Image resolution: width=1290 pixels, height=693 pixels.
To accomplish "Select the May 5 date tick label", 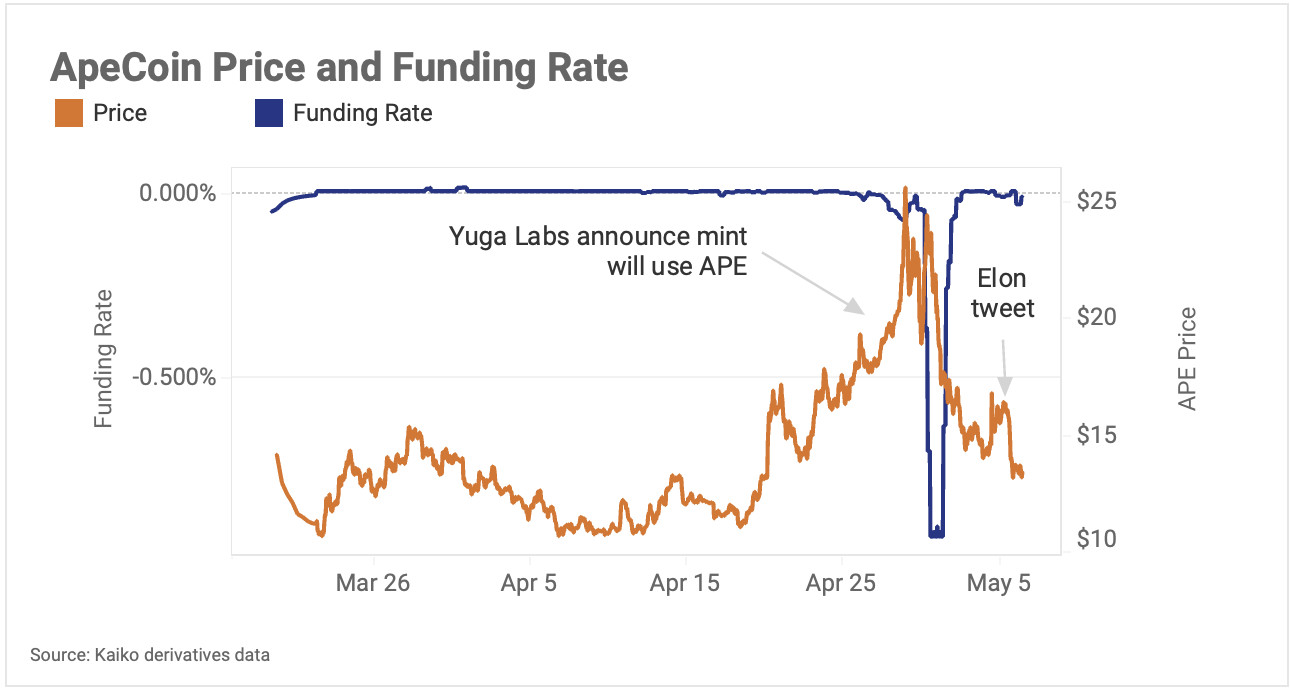I will pyautogui.click(x=998, y=583).
